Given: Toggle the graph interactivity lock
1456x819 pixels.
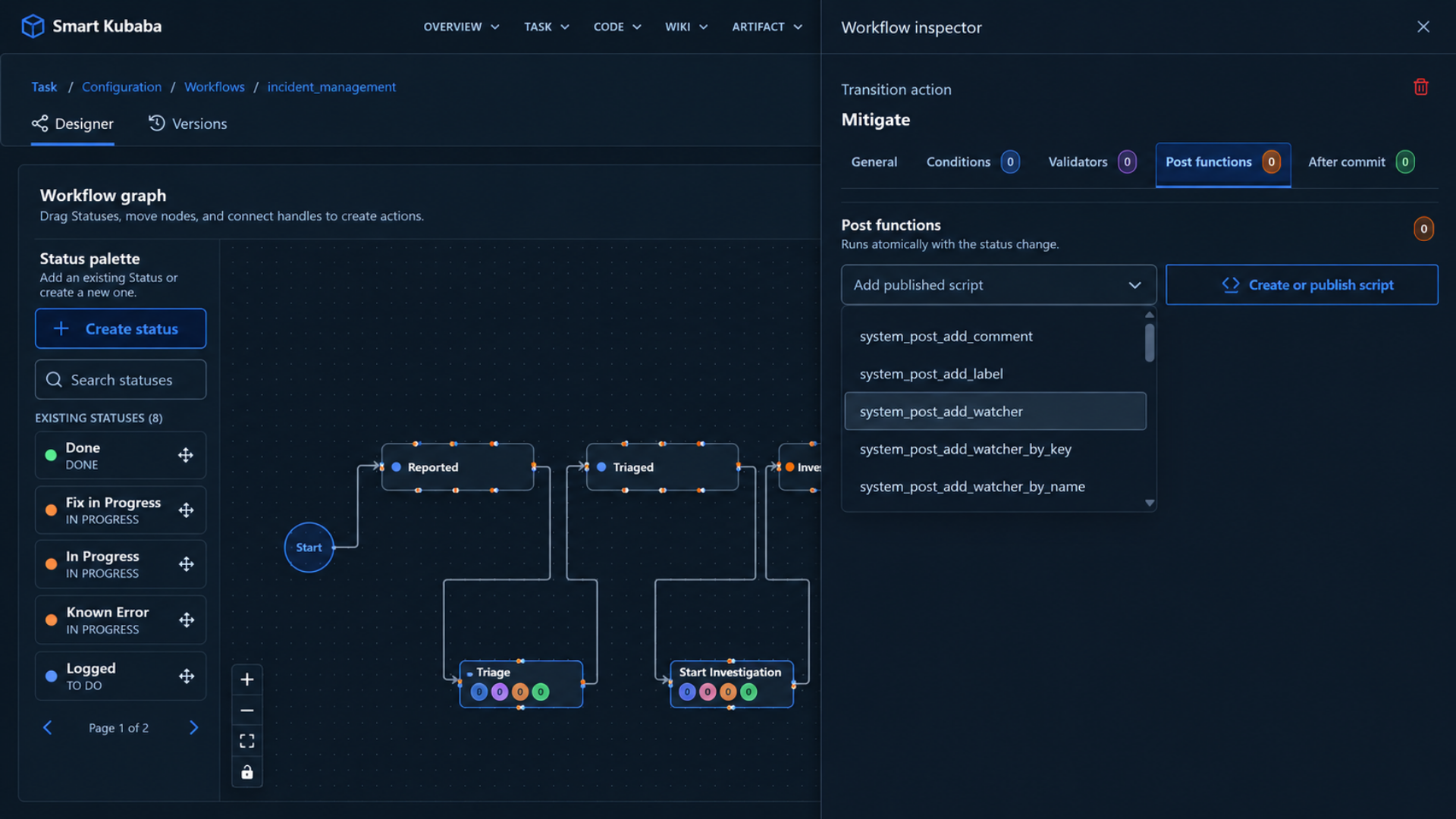Looking at the screenshot, I should 247,772.
